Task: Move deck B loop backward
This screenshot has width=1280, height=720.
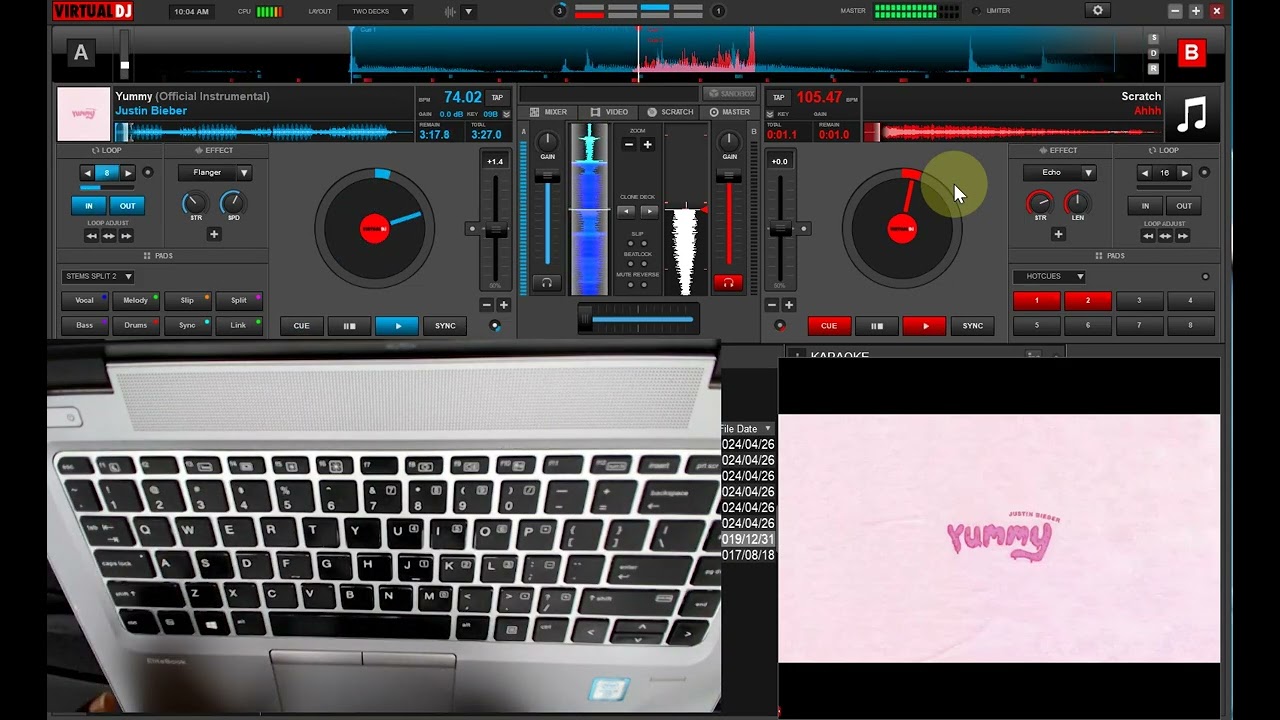Action: [x=1148, y=236]
